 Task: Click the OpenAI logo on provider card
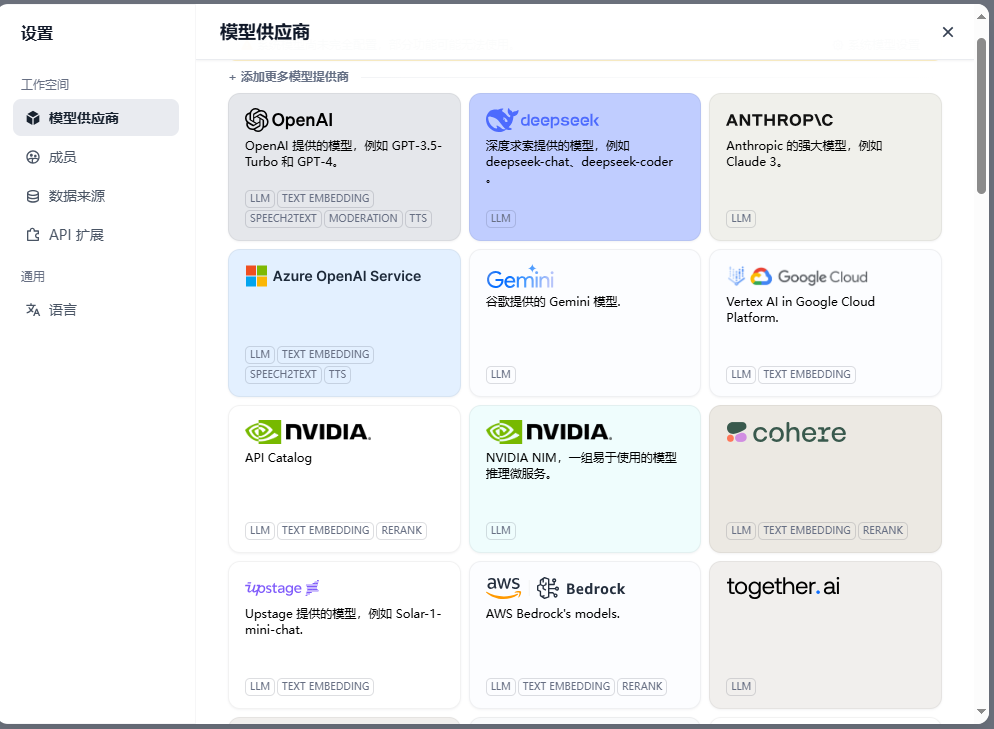tap(288, 119)
